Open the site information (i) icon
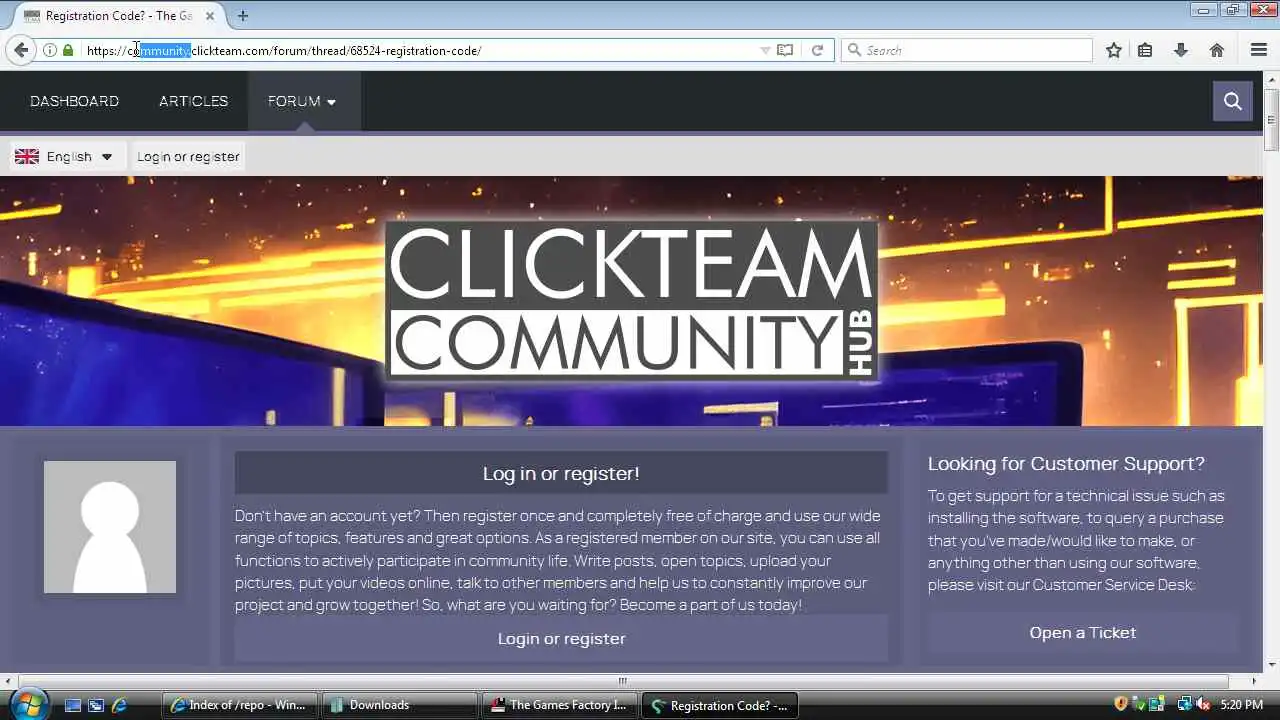 coord(49,50)
